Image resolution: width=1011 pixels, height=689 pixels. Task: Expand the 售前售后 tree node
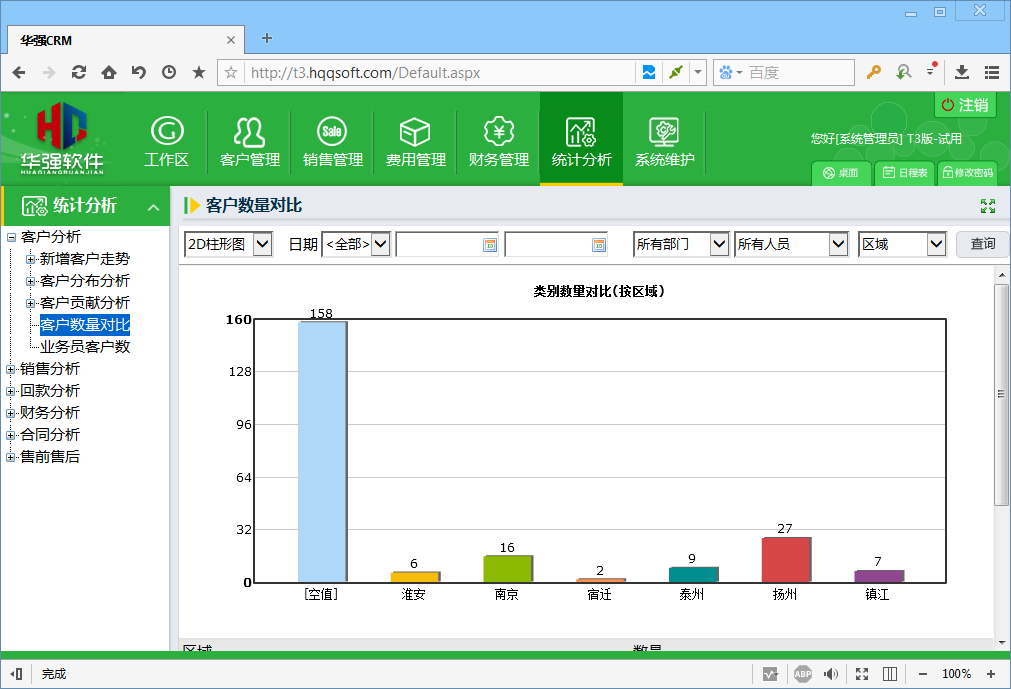click(x=11, y=457)
